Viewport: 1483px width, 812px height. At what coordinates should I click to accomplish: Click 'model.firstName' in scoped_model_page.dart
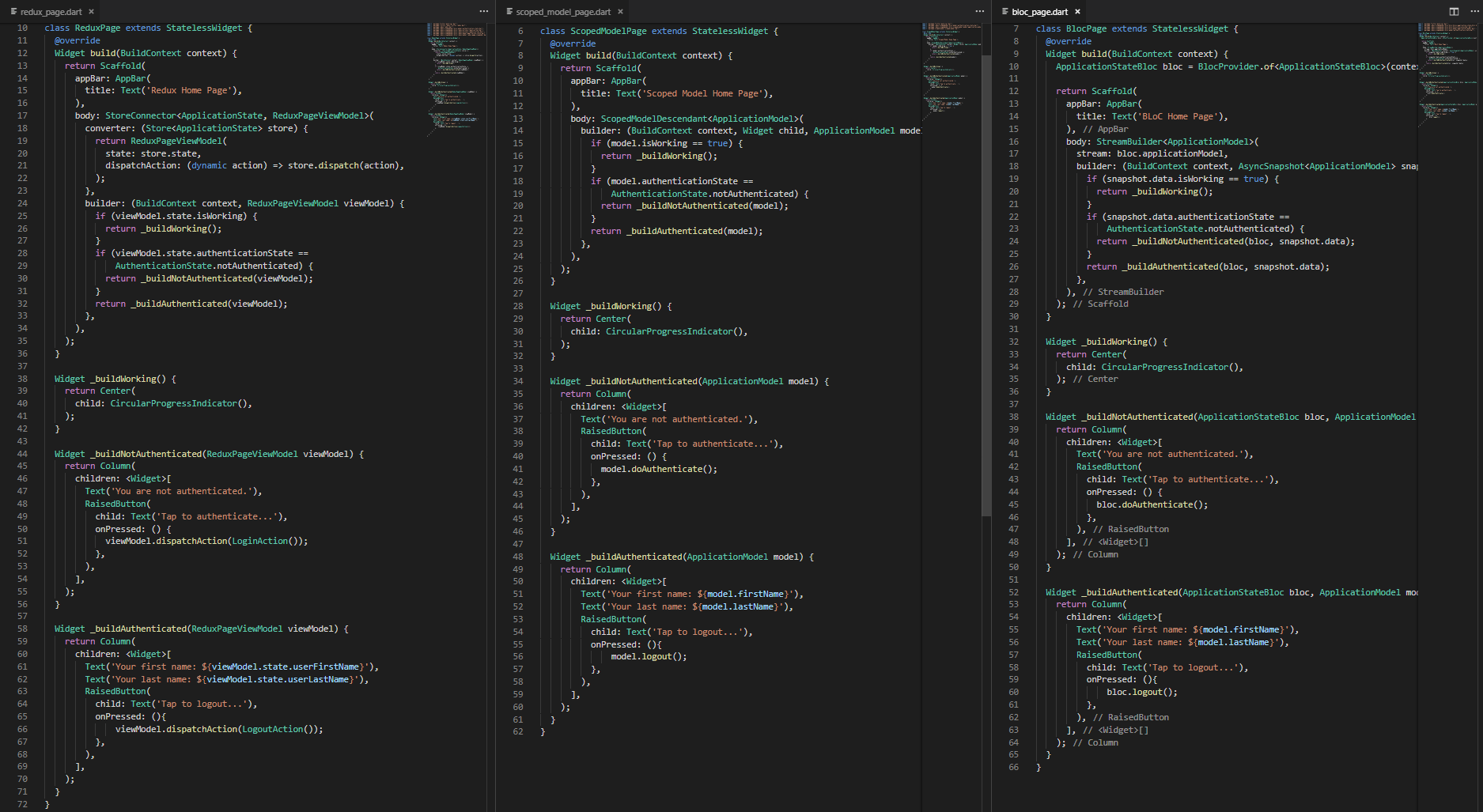tap(746, 594)
